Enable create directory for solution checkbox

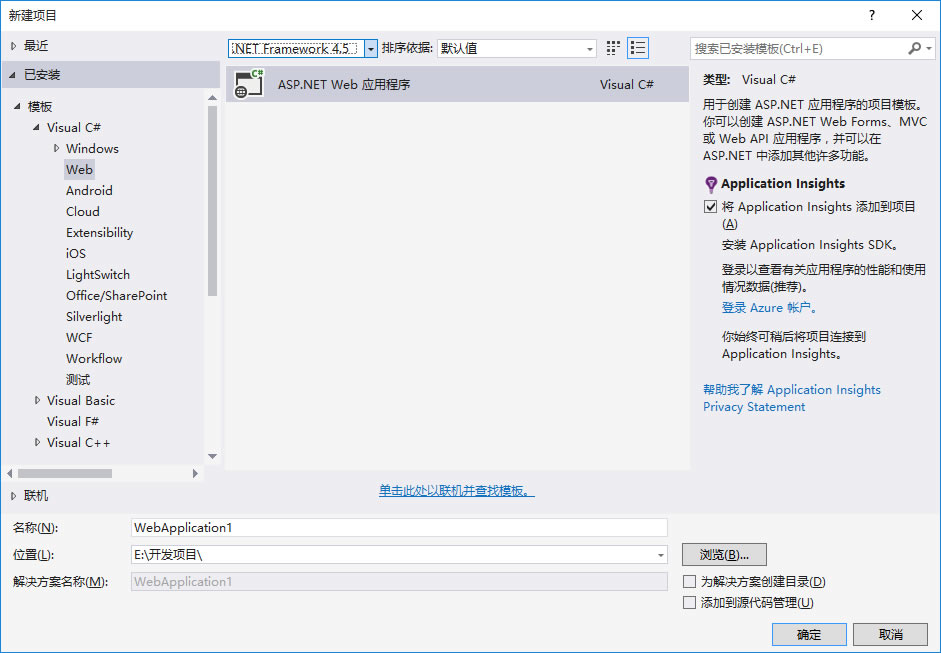pos(690,582)
